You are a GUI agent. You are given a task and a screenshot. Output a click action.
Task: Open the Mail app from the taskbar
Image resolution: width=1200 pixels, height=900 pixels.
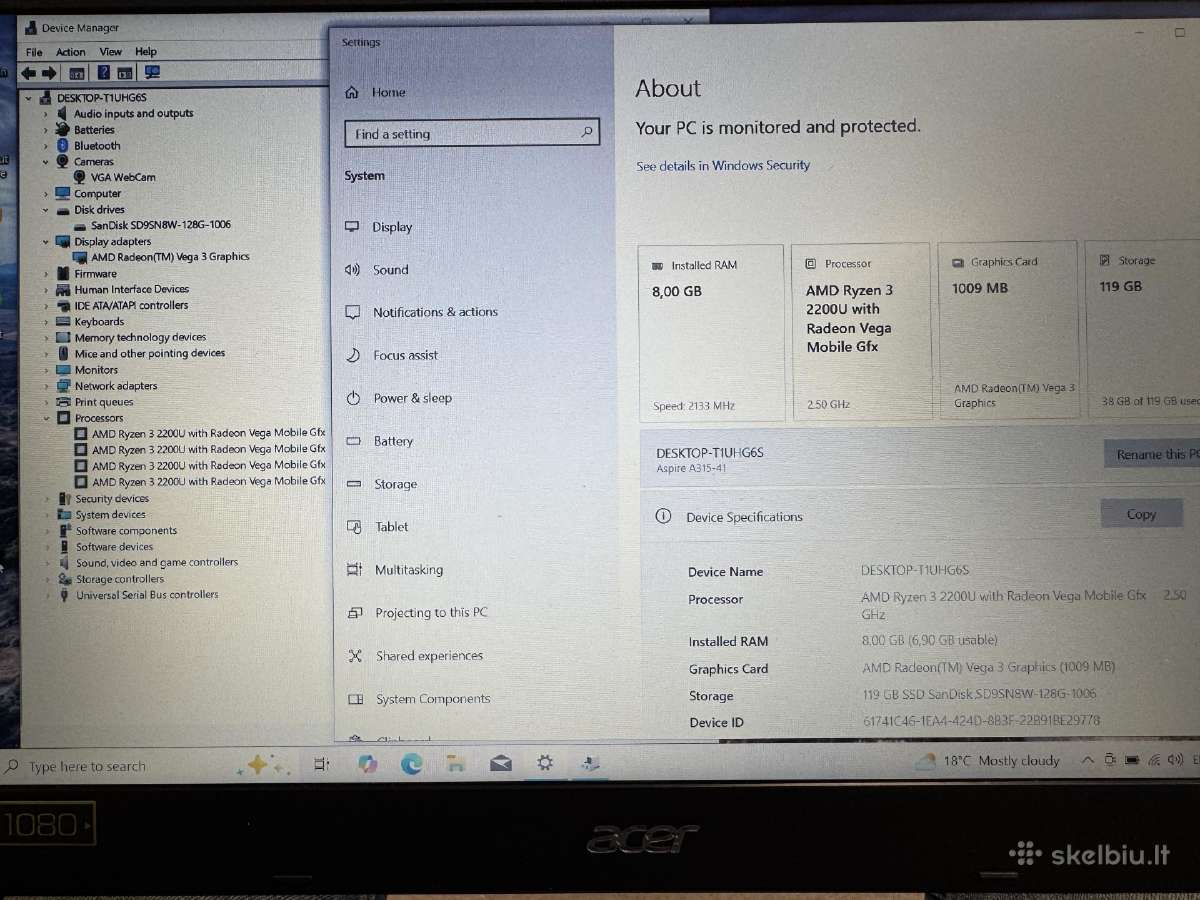(x=501, y=764)
